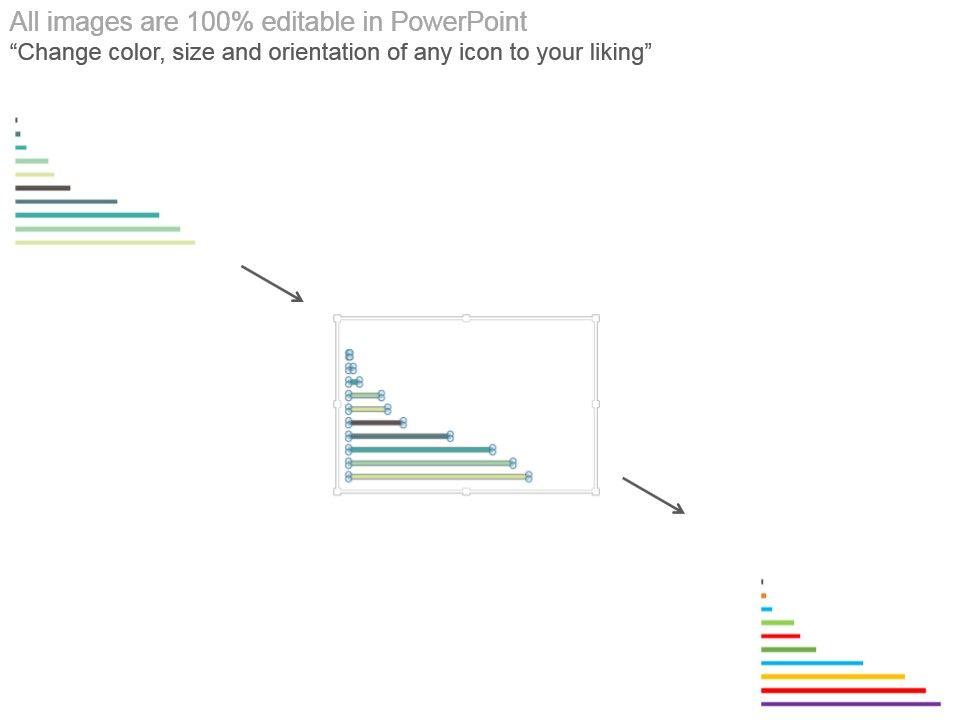Click the left-middle resize handle of the selection frame
Viewport: 960px width, 720px height.
pos(337,404)
